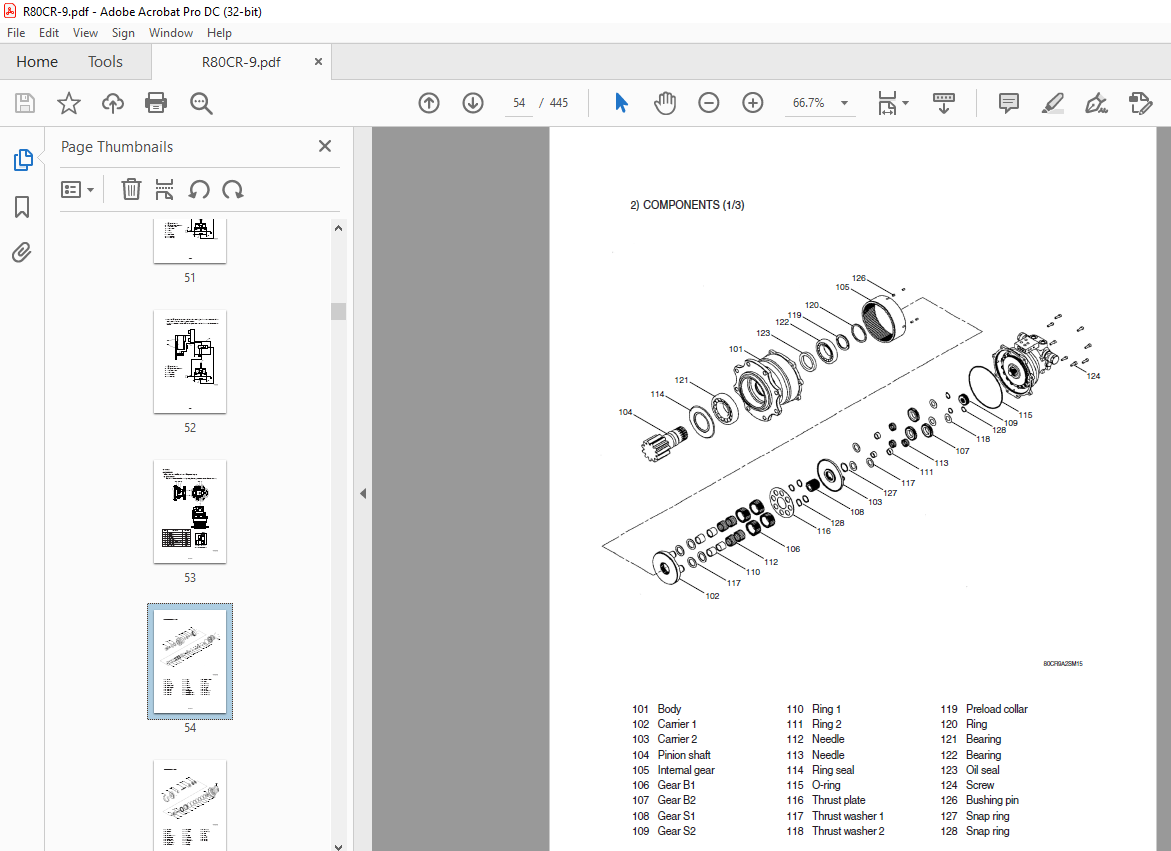Open the Find text search tool
Screen dimensions: 1171x851
coord(201,103)
